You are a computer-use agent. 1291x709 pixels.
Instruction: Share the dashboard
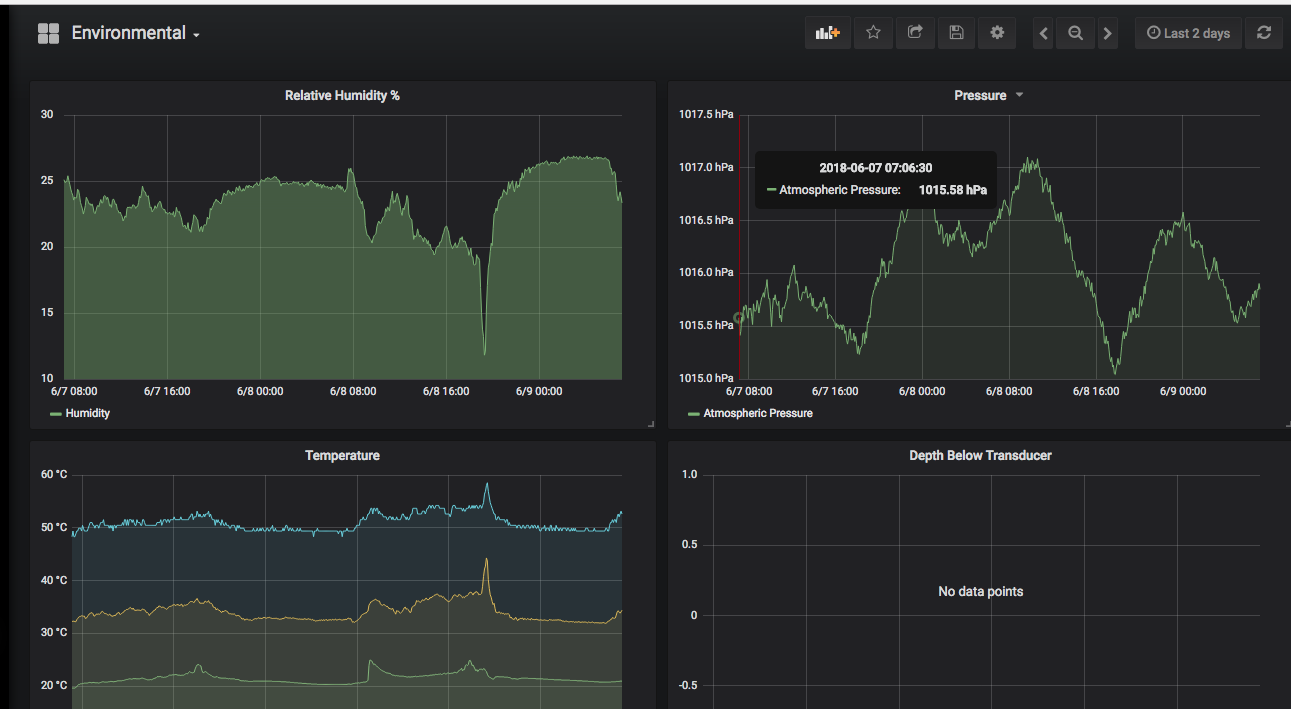coord(914,33)
